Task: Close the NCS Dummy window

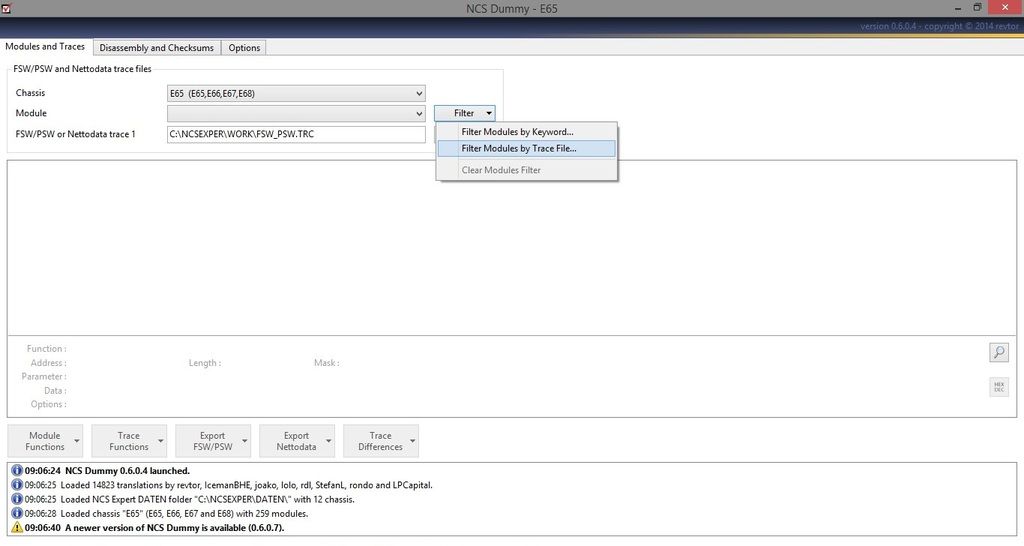Action: (x=1005, y=8)
